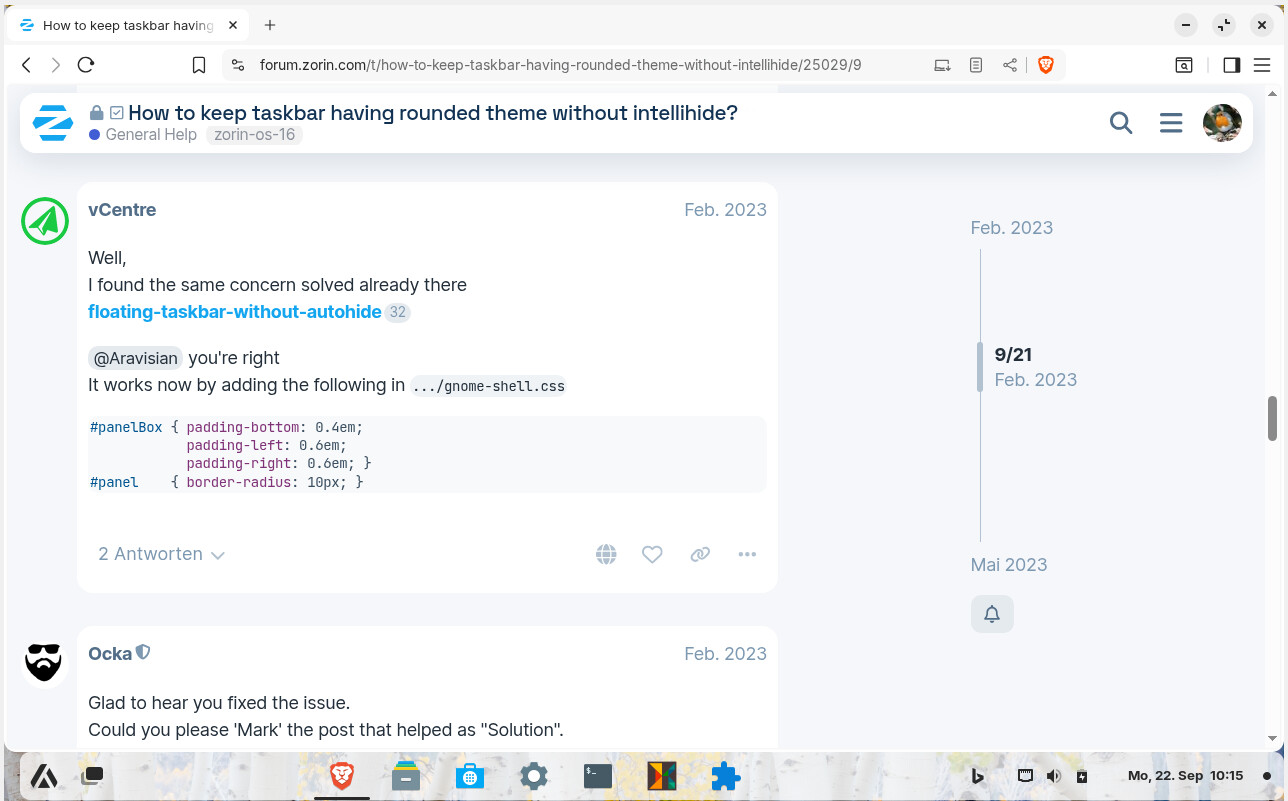Open the forum search magnifier
Screen dimensions: 1288x801
(x=1121, y=123)
